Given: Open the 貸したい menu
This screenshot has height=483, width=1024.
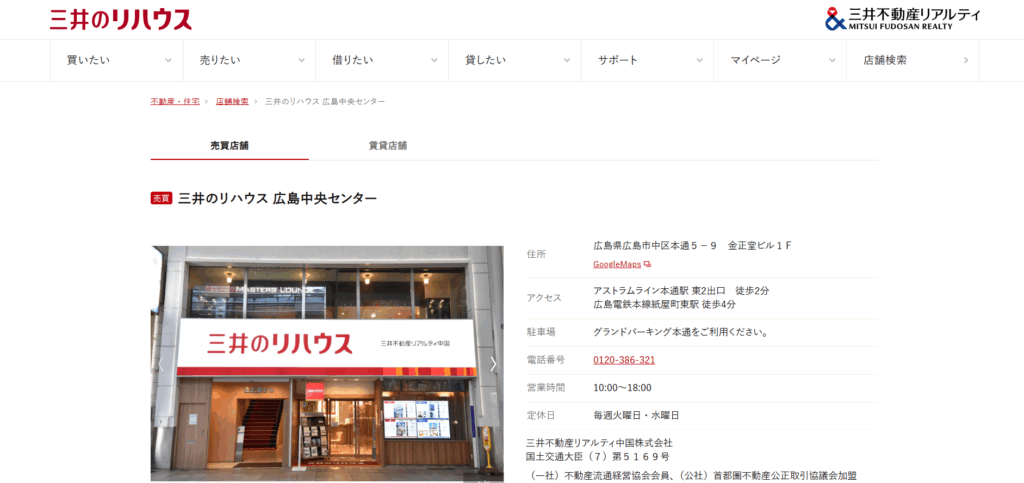Looking at the screenshot, I should pos(515,60).
